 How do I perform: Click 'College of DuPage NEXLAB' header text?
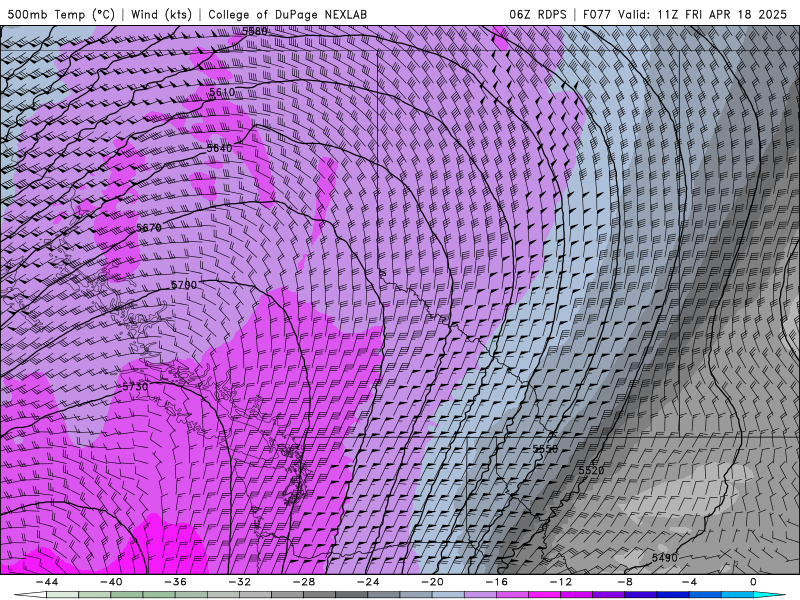(287, 14)
